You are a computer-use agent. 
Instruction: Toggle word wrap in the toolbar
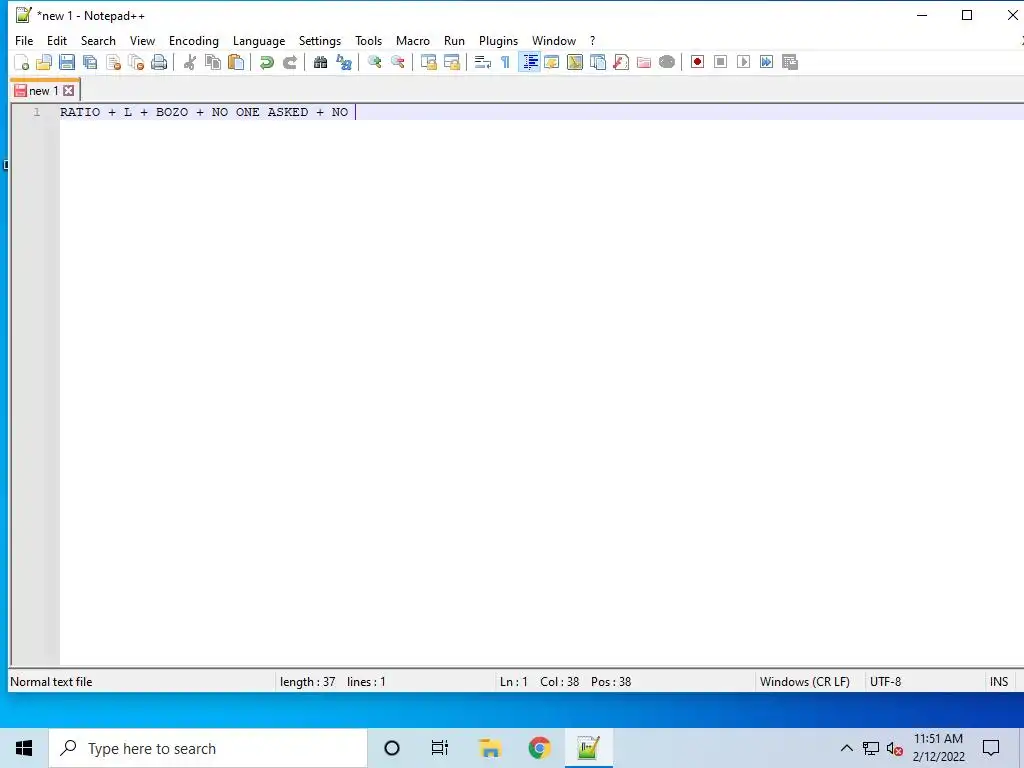click(483, 62)
